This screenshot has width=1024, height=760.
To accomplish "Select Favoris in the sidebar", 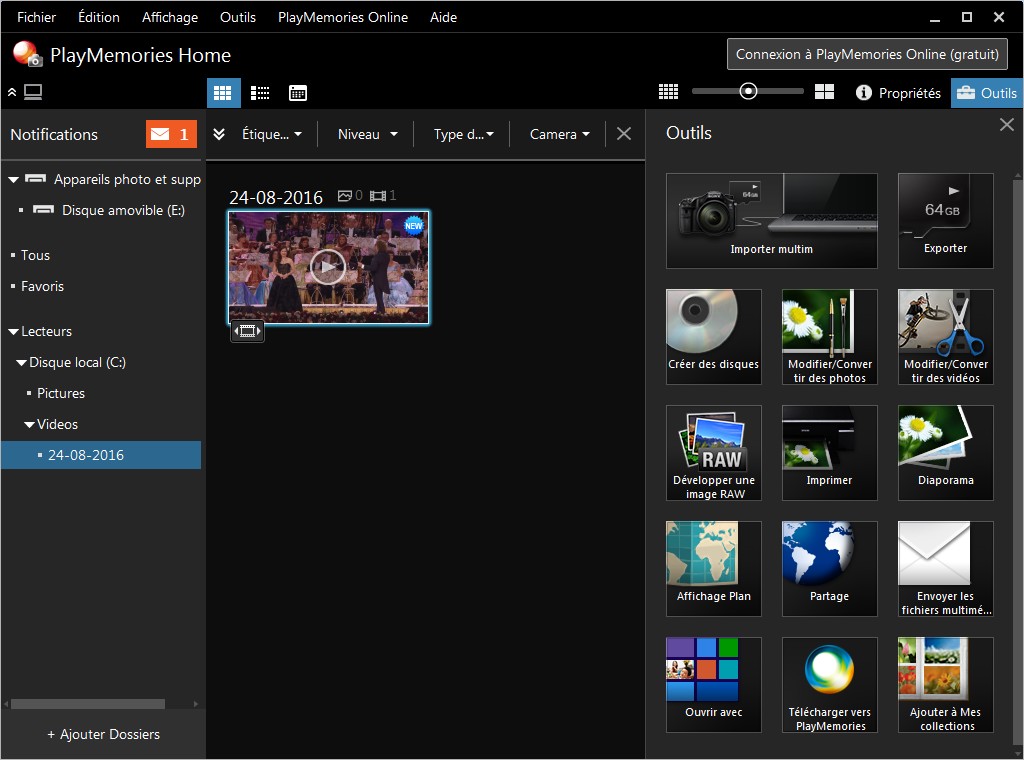I will tap(42, 286).
